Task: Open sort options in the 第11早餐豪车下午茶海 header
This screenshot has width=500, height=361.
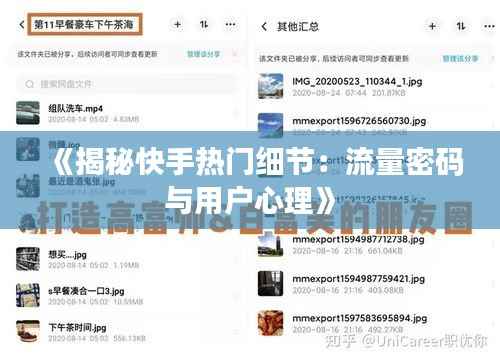Action: coord(204,24)
